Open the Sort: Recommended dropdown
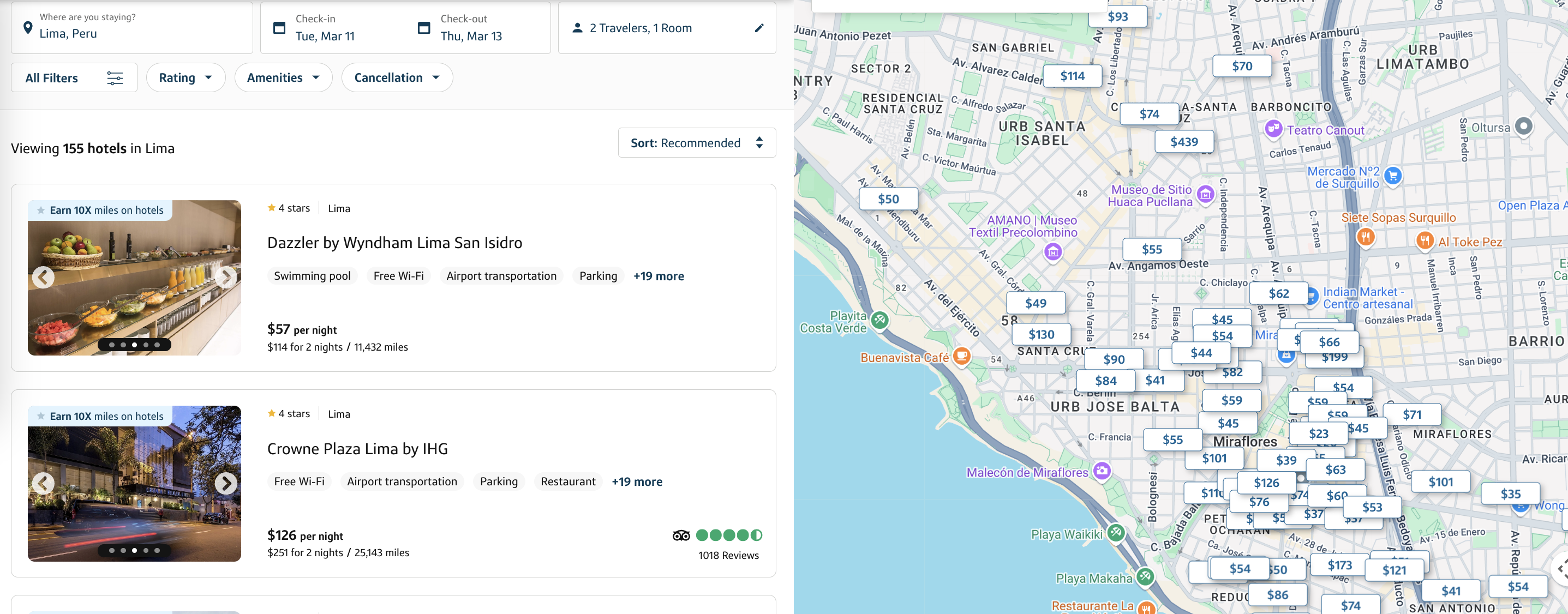The height and width of the screenshot is (614, 1568). 697,143
